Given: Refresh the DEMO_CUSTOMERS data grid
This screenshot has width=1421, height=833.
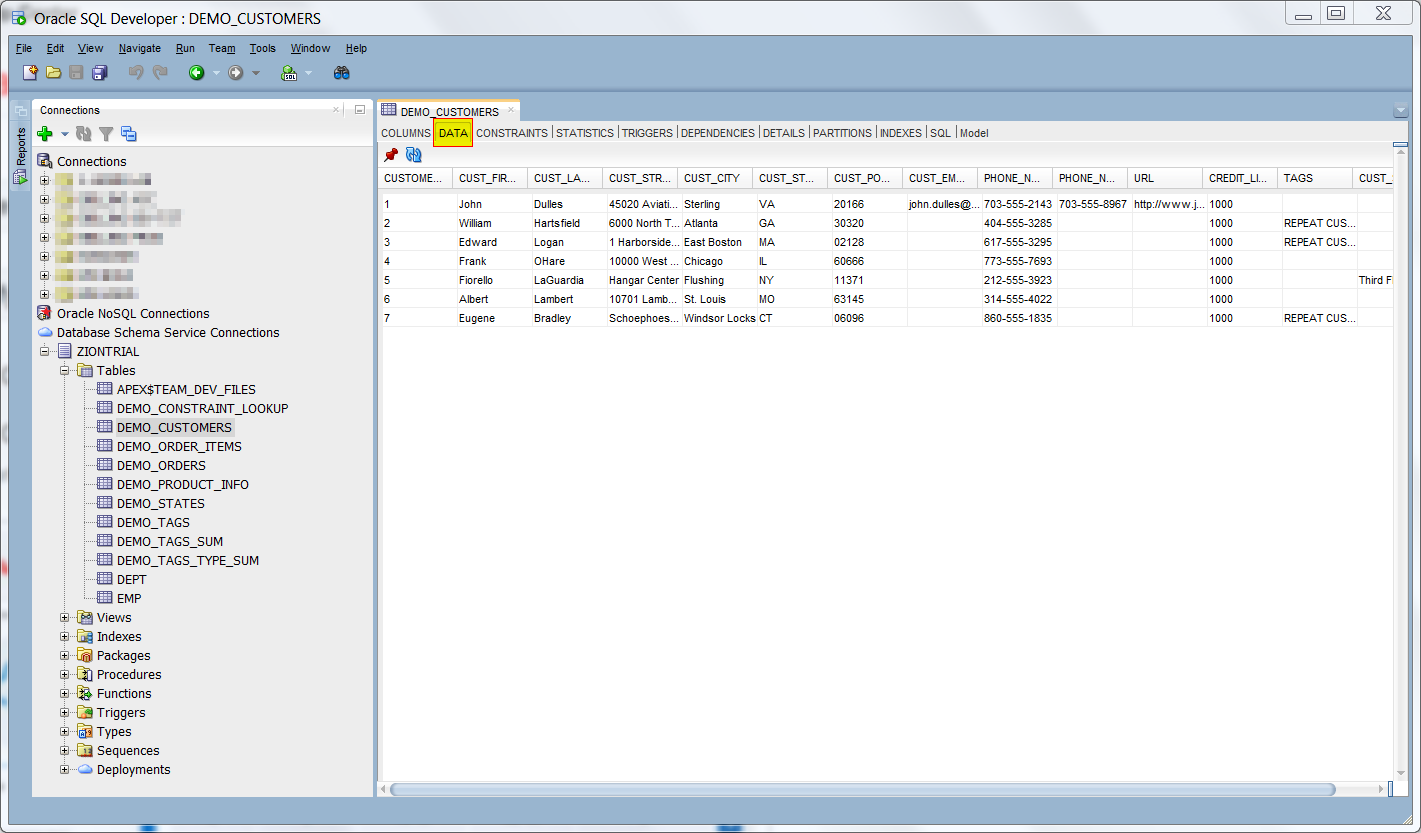Looking at the screenshot, I should coord(413,155).
